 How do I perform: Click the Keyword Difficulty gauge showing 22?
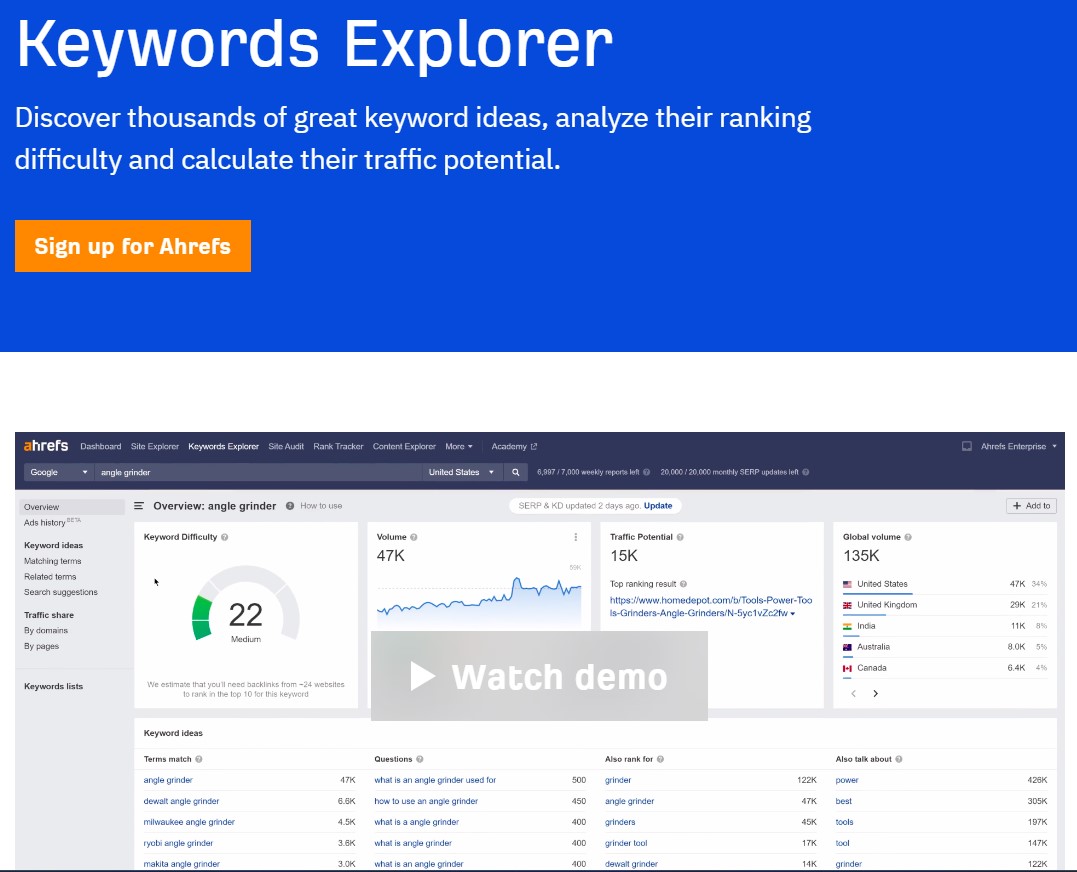[x=246, y=604]
